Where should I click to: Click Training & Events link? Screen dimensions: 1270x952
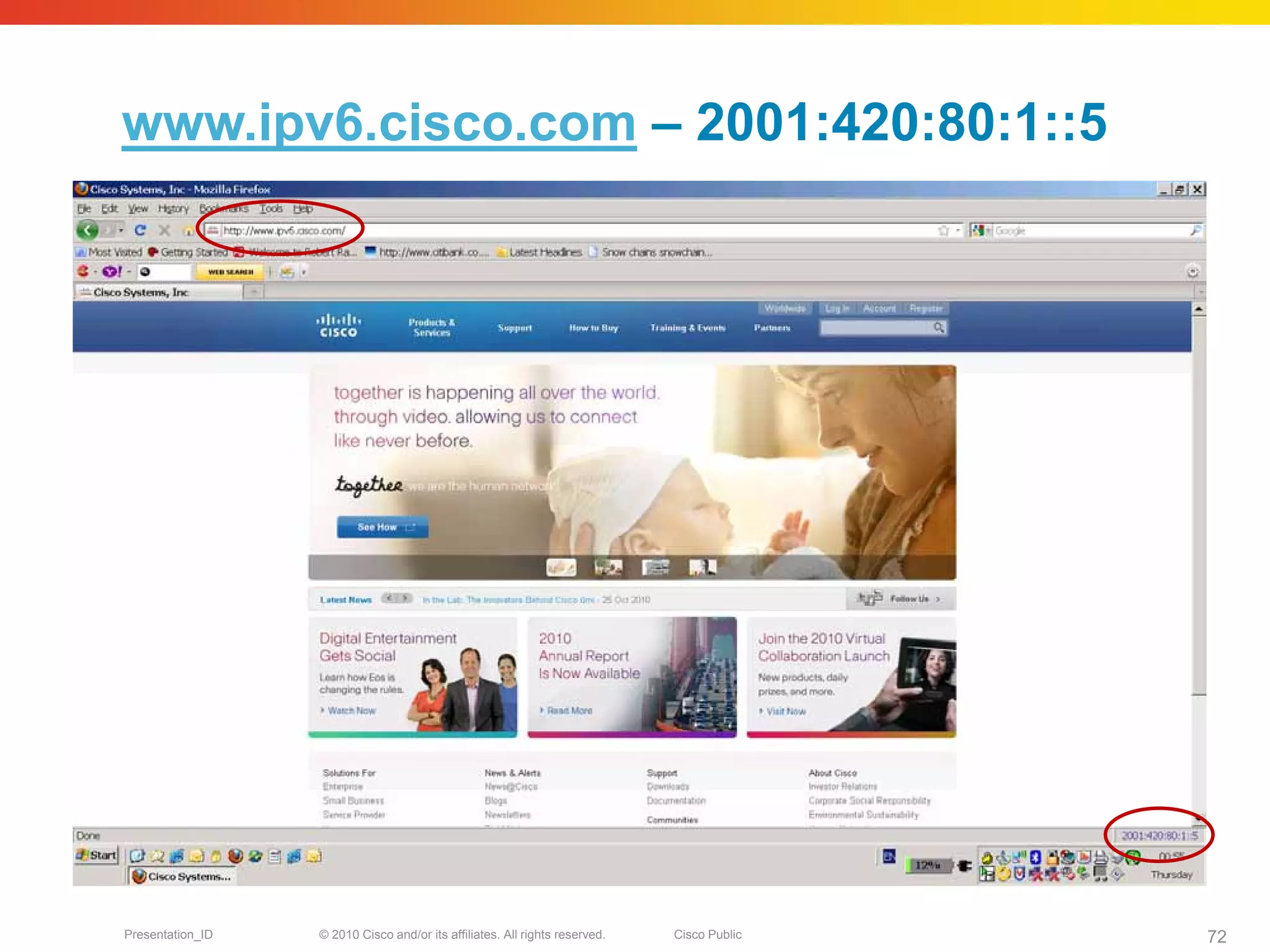tap(688, 328)
